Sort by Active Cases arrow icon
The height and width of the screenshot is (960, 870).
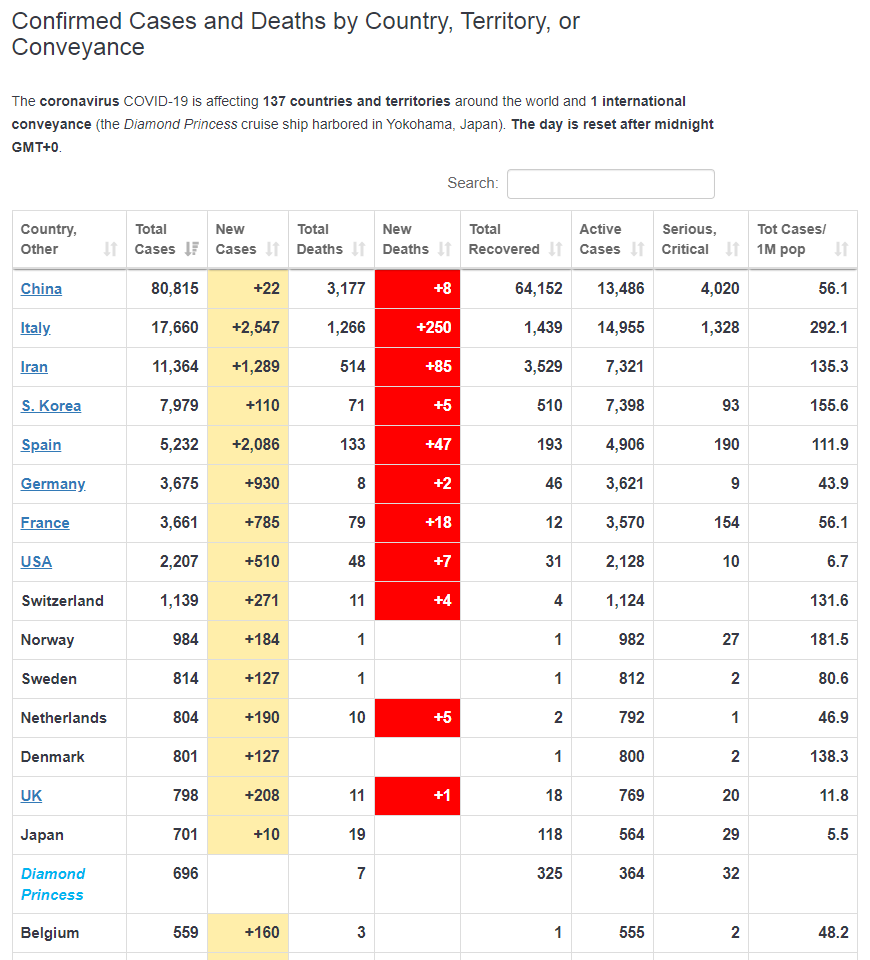[x=637, y=249]
